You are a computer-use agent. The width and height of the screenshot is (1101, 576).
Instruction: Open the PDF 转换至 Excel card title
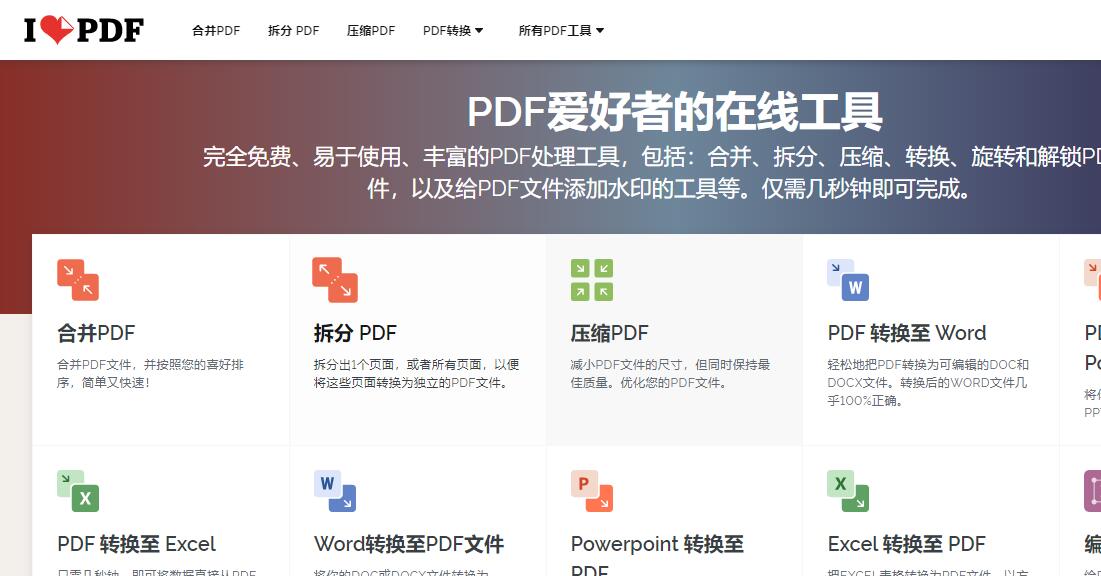pos(136,544)
